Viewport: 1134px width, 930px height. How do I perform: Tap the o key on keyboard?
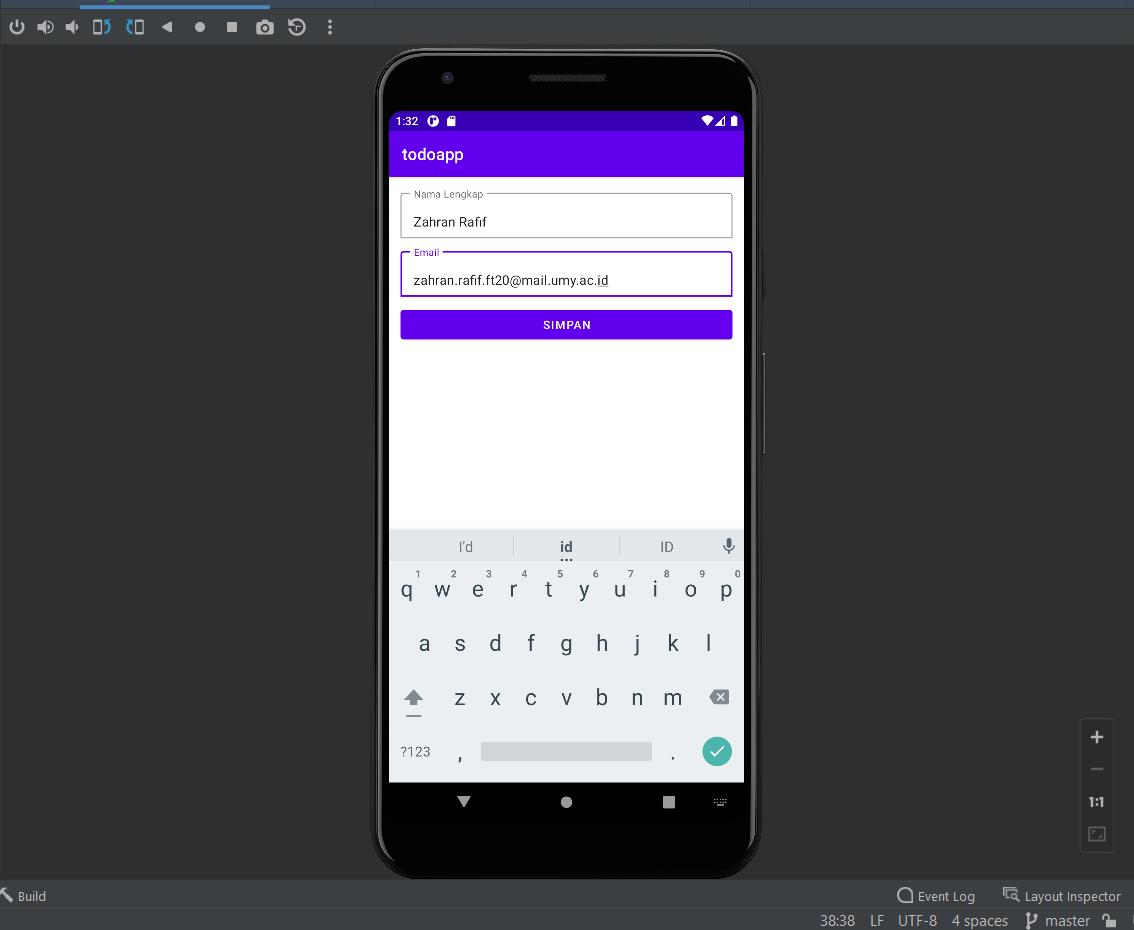coord(691,589)
